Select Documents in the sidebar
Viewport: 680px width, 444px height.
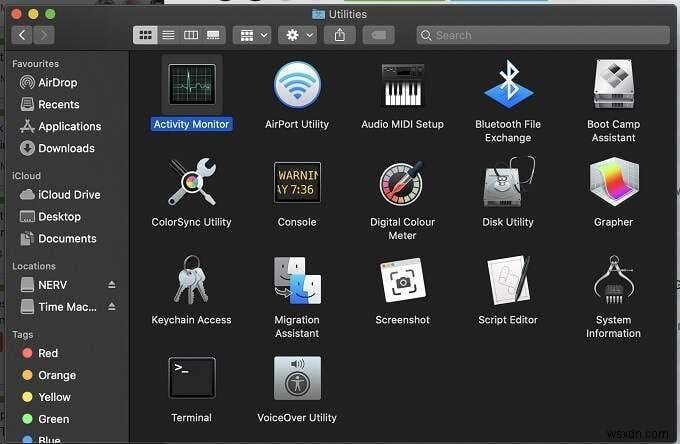tap(67, 238)
